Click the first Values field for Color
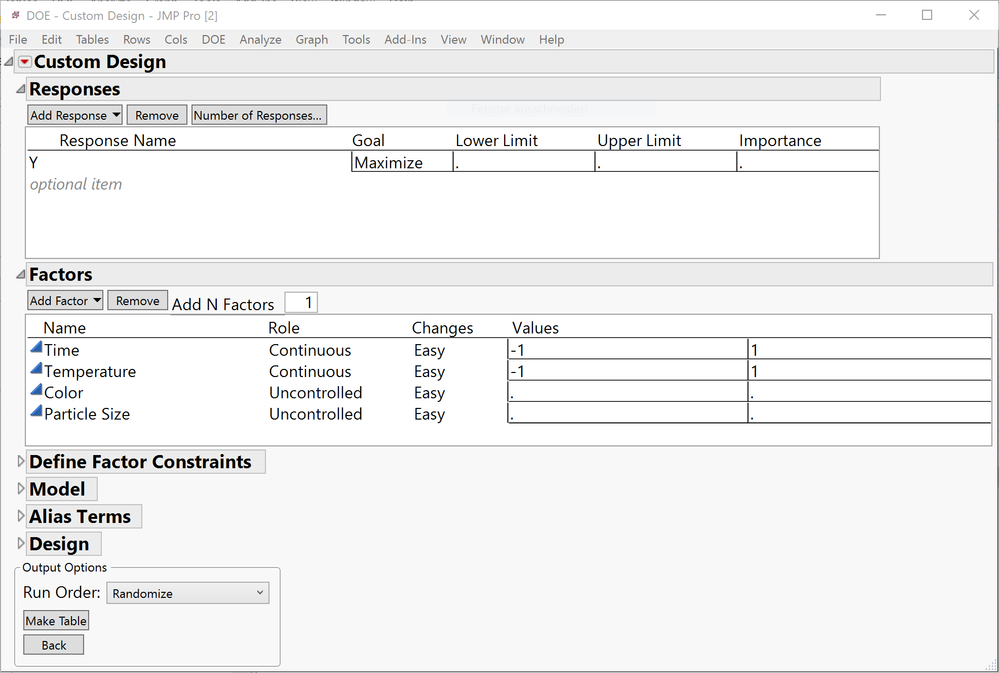The image size is (999, 673). click(x=628, y=393)
